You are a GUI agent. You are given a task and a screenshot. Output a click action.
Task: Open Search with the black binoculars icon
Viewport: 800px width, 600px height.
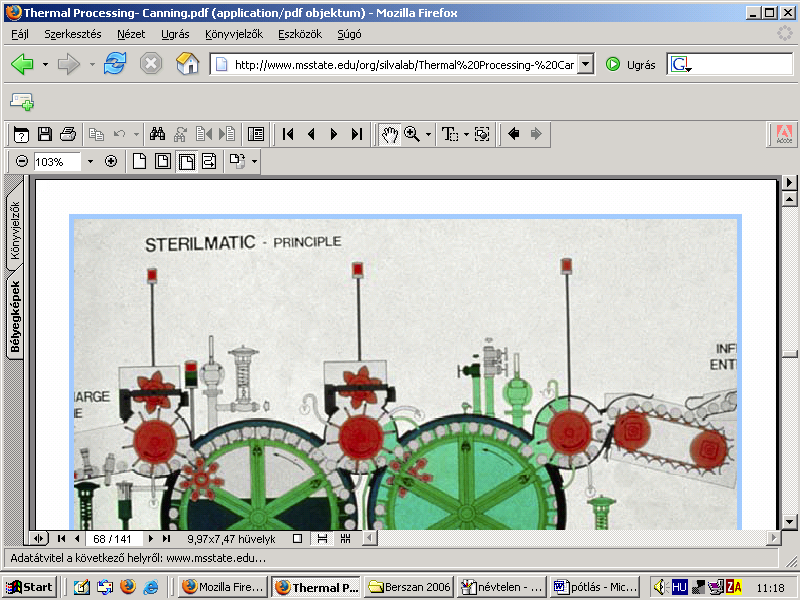(157, 134)
